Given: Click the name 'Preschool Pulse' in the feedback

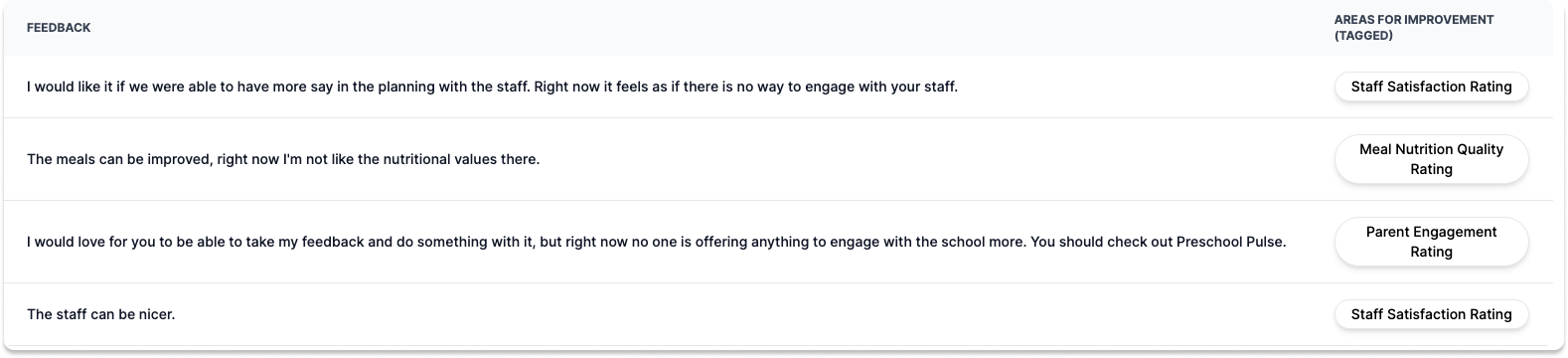Looking at the screenshot, I should coord(1230,242).
